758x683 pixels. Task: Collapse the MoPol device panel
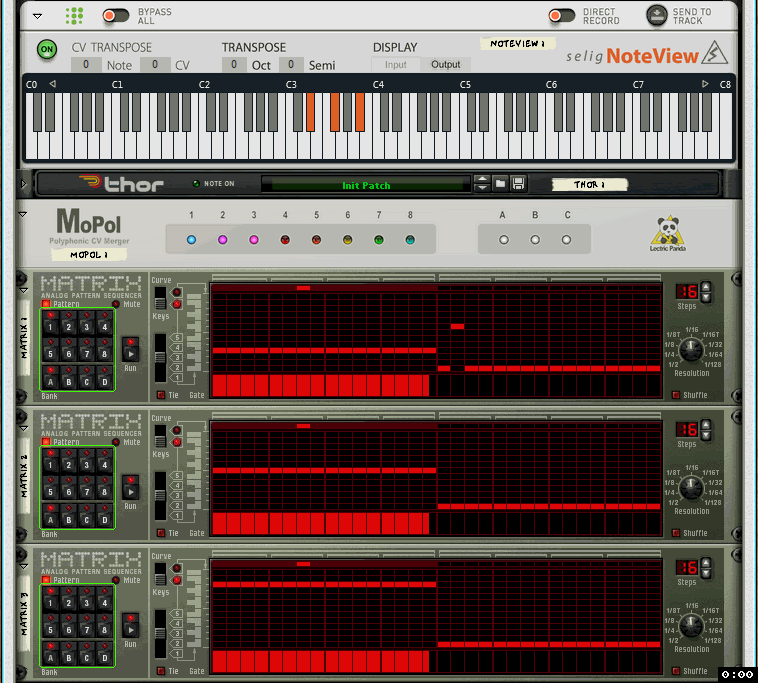[x=23, y=214]
